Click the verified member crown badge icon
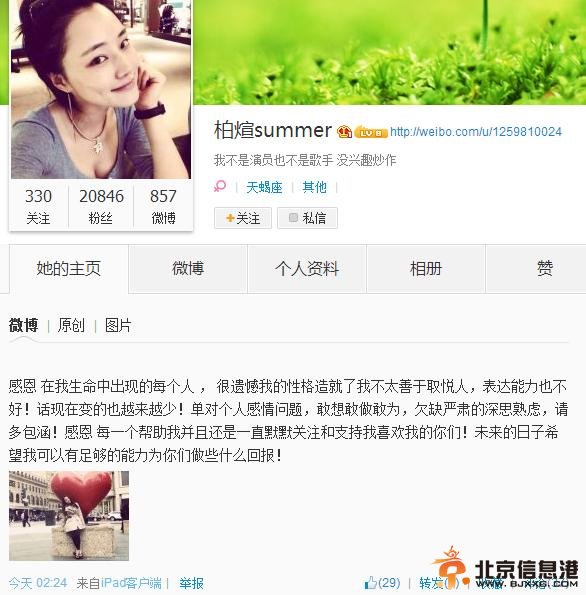Viewport: 586px width, 595px height. (x=344, y=132)
